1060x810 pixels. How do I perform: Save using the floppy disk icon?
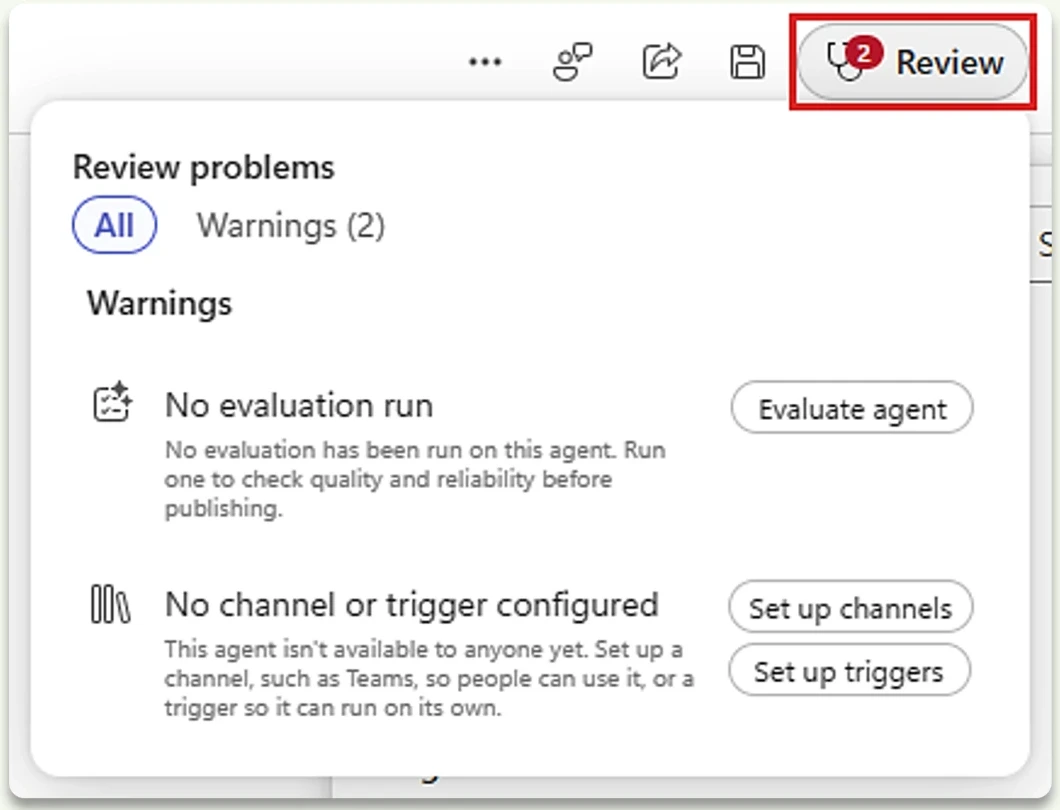747,62
